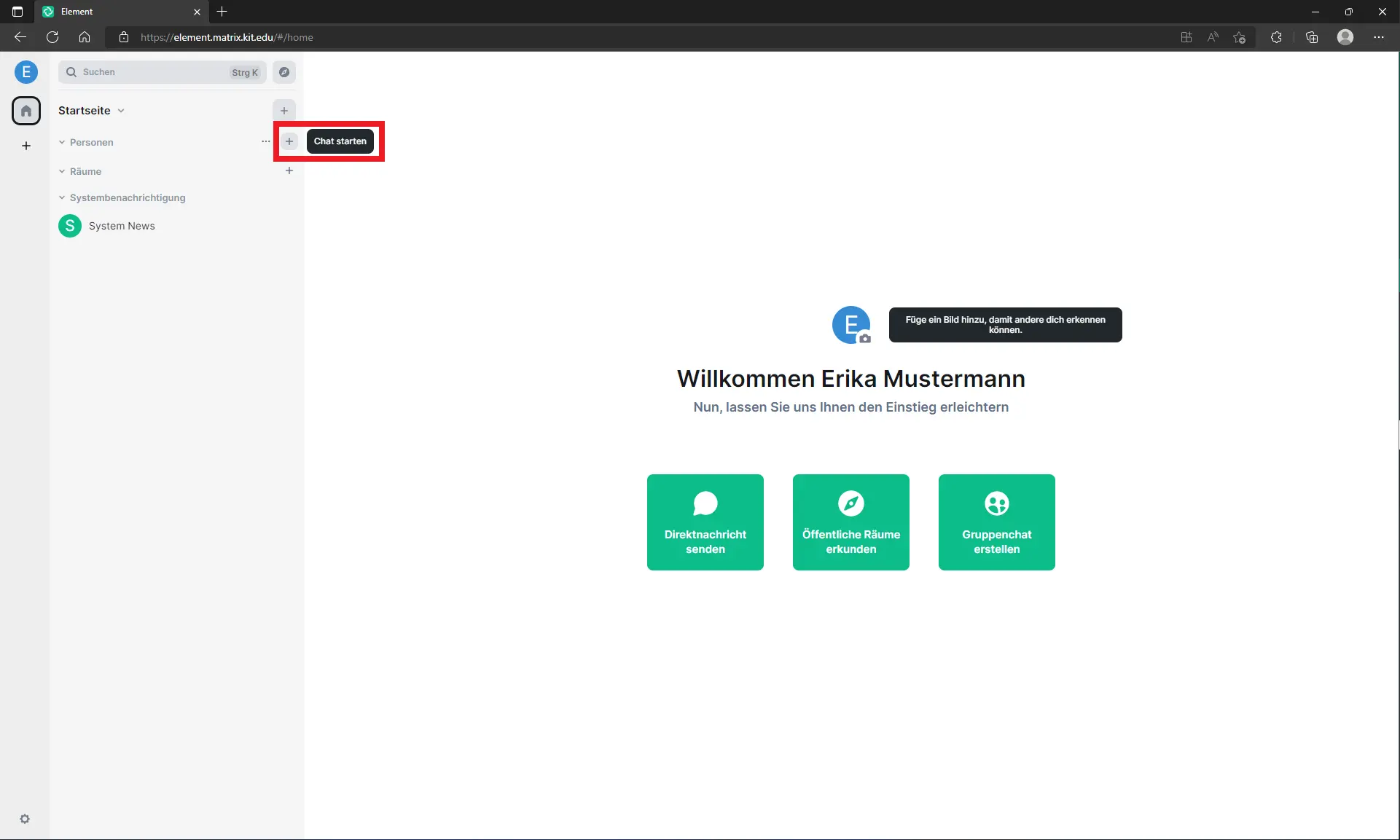Select the Home space icon in sidebar
The width and height of the screenshot is (1400, 840).
click(x=26, y=111)
